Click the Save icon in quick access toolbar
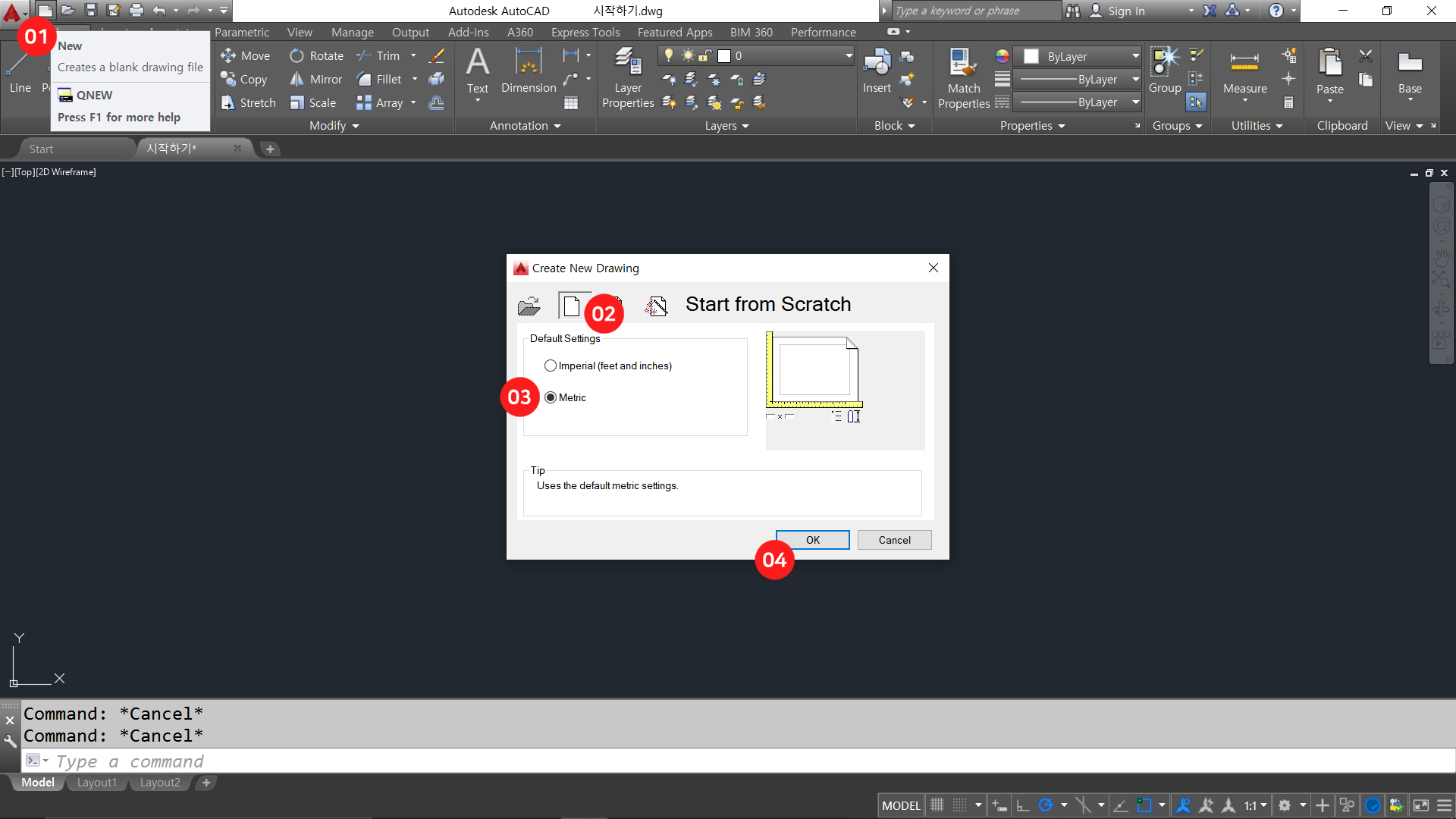Screen dimensions: 1456x819 point(91,11)
